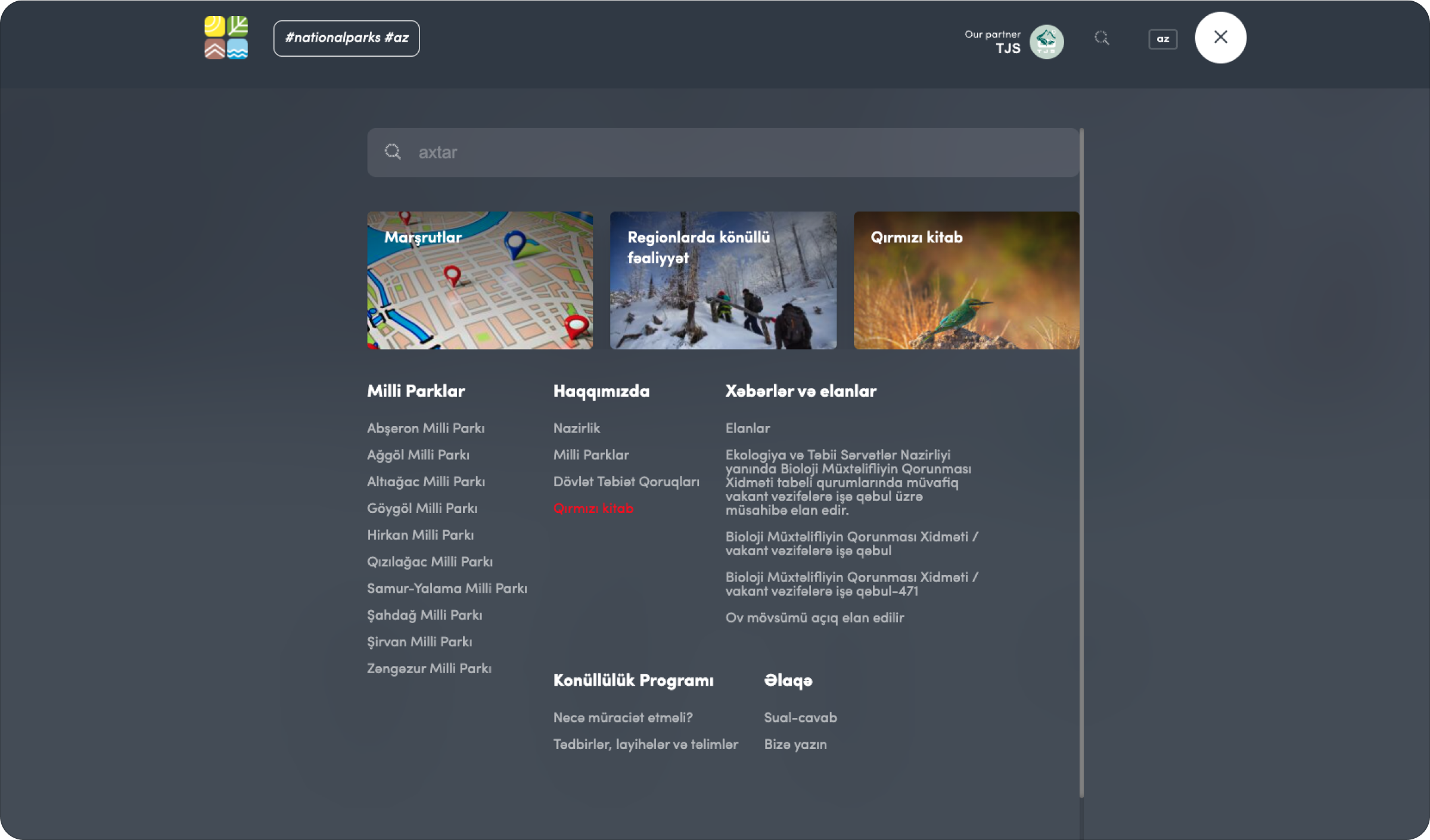Open the Elanlar announcements link
This screenshot has height=840, width=1430.
[747, 428]
